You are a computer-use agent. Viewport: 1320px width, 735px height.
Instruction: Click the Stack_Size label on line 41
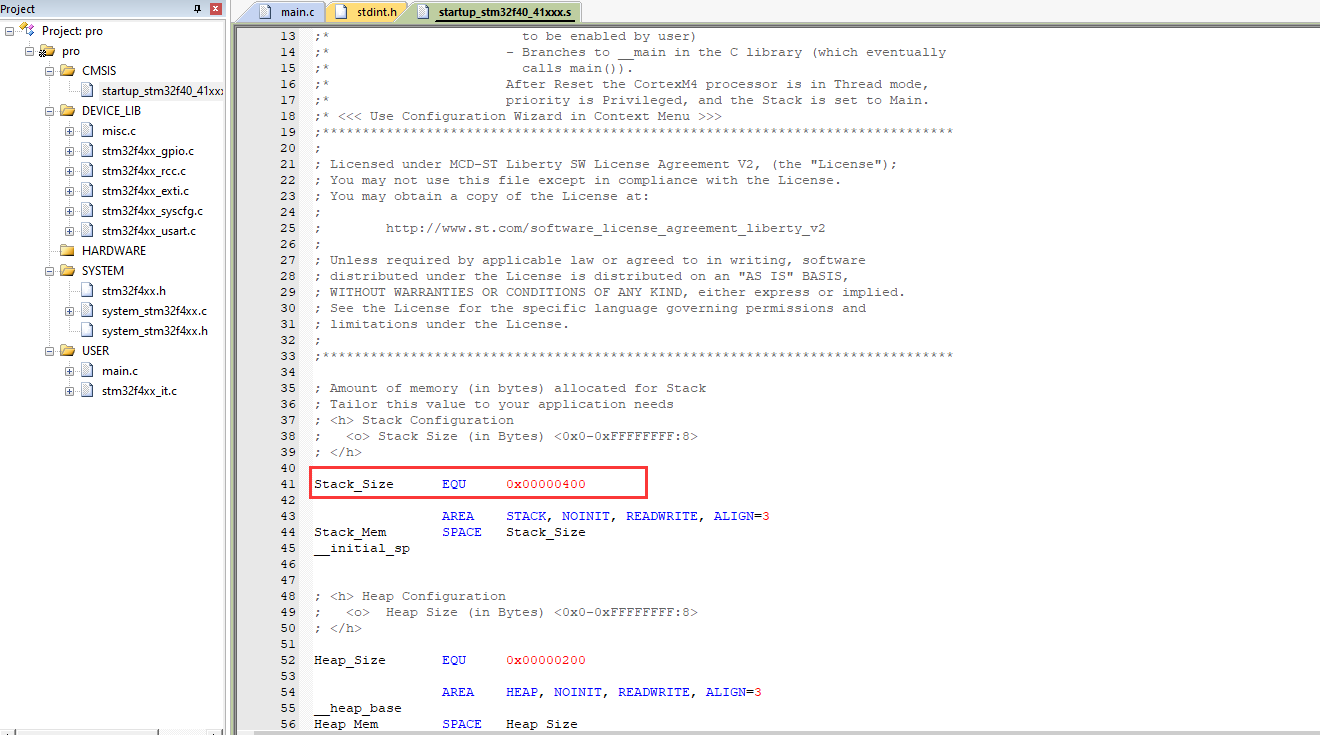pyautogui.click(x=354, y=484)
